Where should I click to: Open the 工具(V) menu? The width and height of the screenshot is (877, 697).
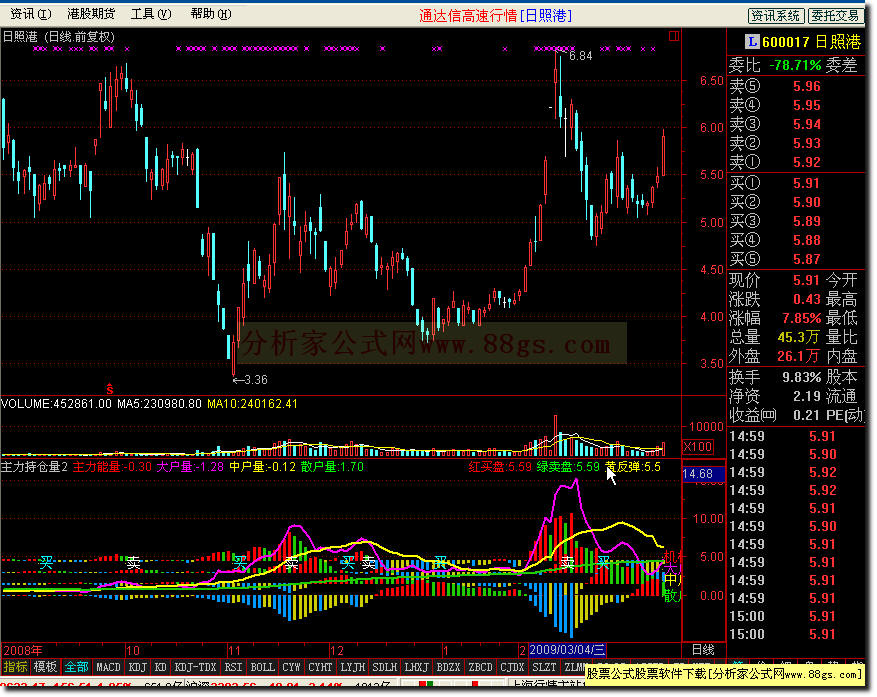151,14
